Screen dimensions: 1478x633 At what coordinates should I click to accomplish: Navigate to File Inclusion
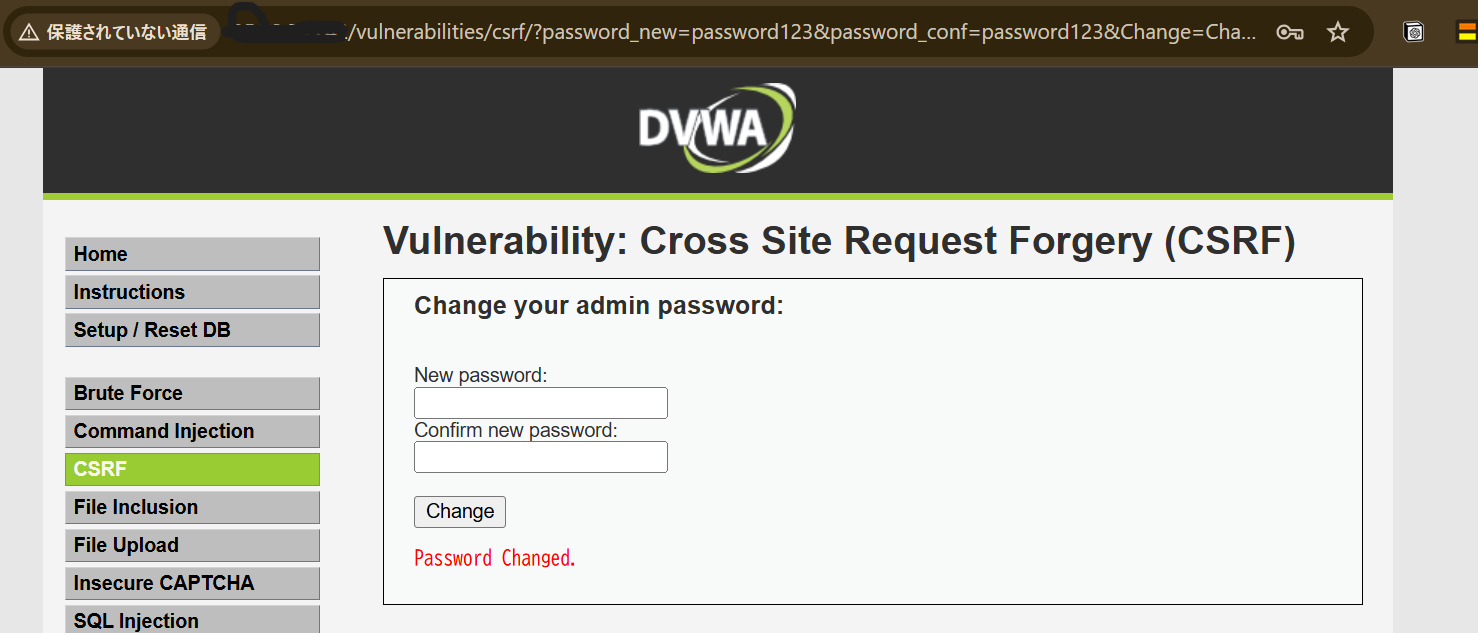coord(192,507)
